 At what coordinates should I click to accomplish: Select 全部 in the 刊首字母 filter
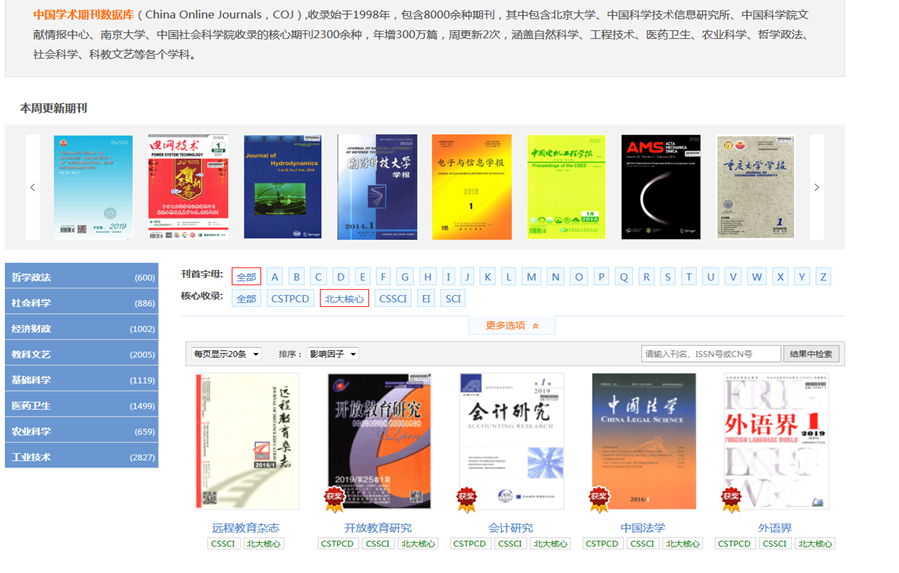247,276
